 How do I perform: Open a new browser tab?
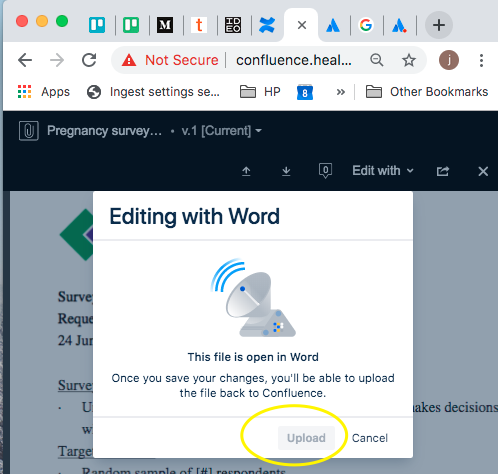[439, 25]
